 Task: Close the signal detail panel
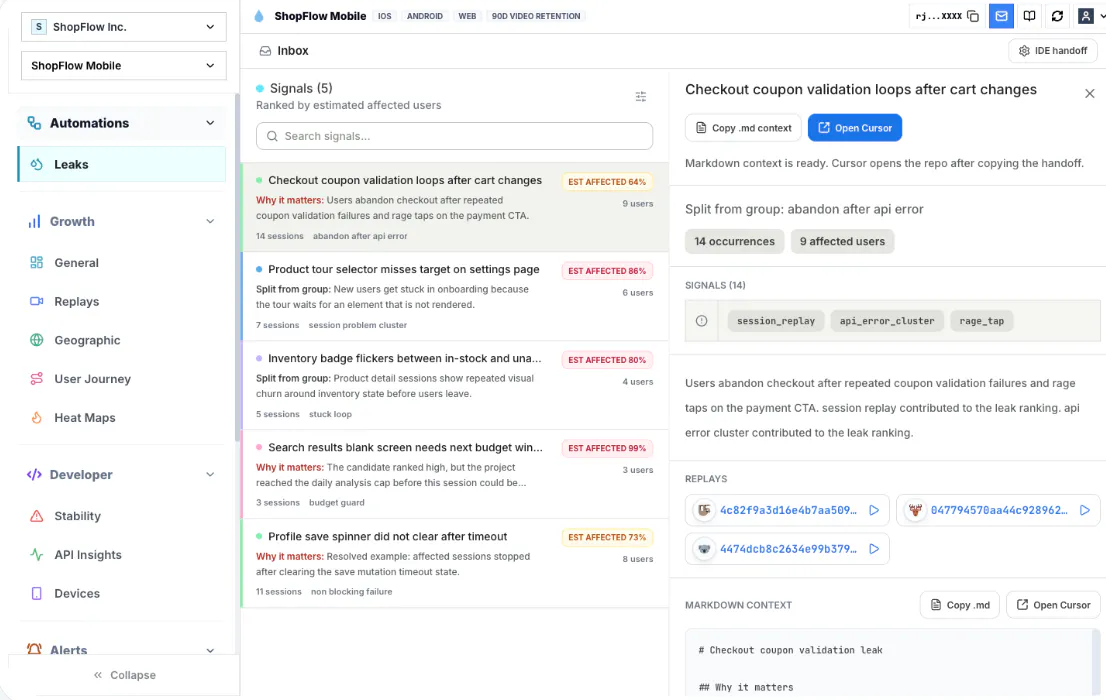tap(1089, 93)
